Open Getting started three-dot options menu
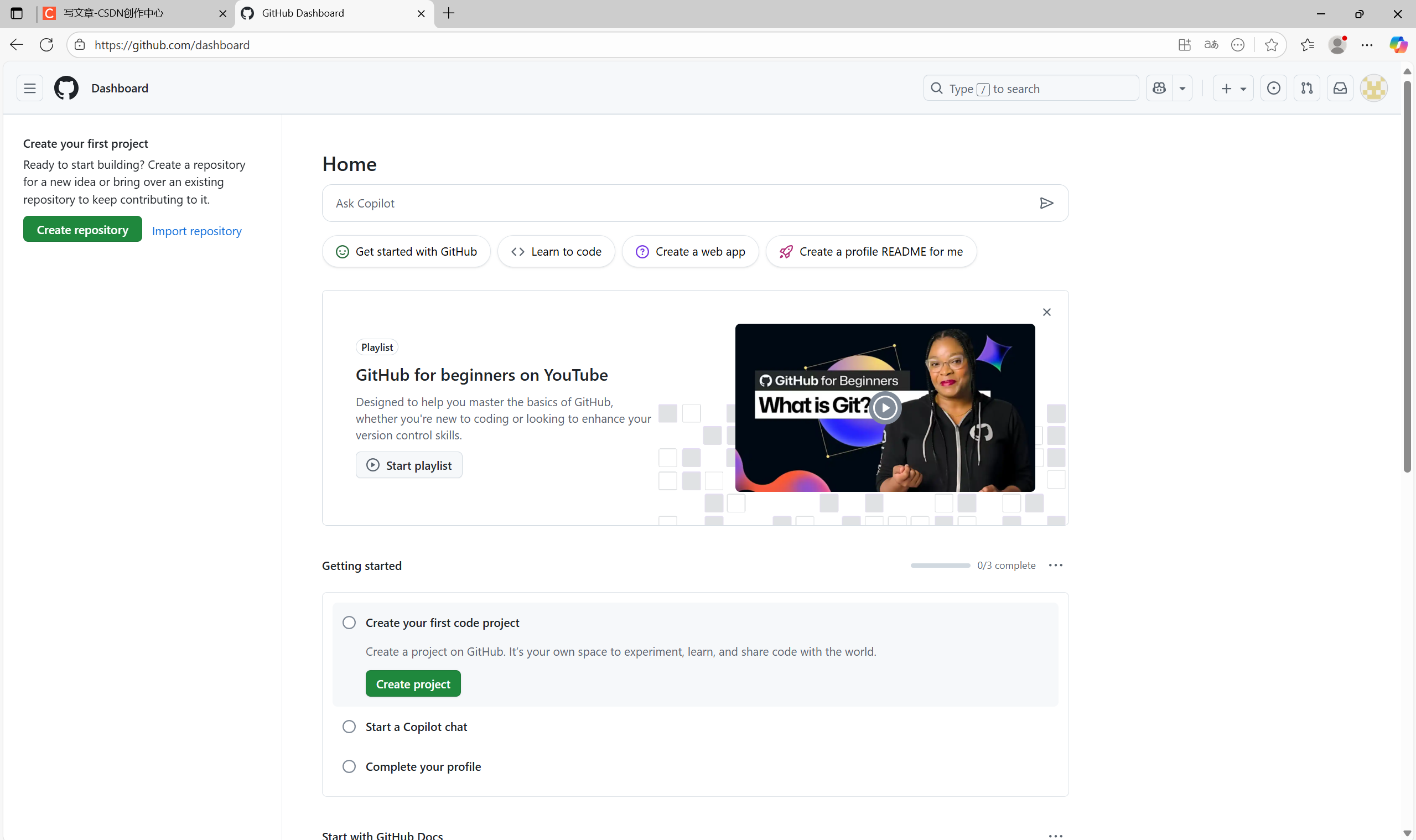The height and width of the screenshot is (840, 1416). click(x=1055, y=566)
